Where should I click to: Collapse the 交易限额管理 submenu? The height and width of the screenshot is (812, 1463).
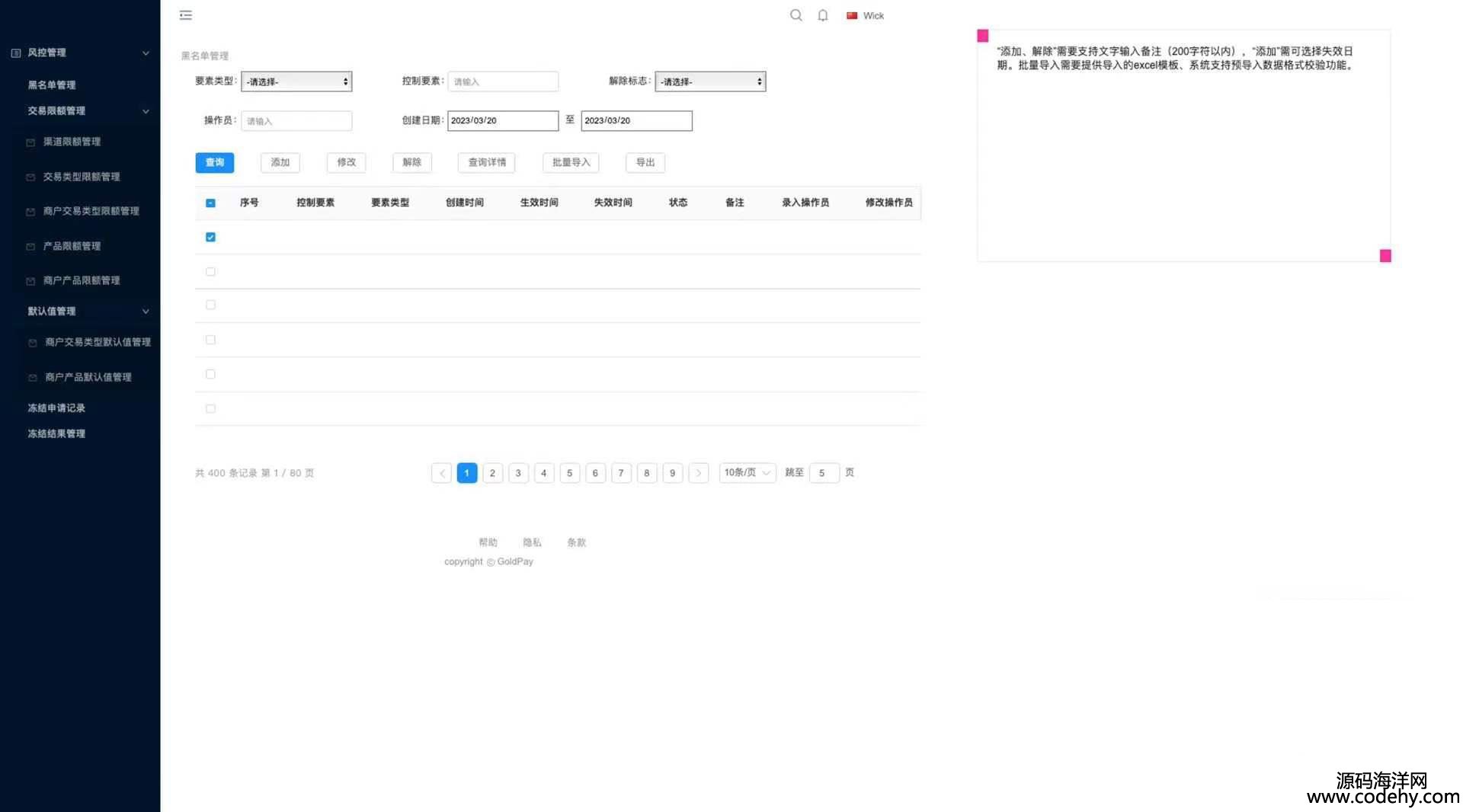pos(146,111)
